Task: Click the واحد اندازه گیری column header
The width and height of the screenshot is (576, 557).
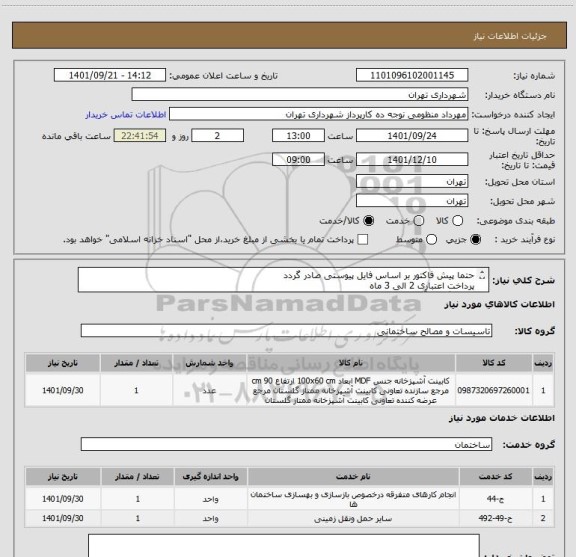Action: (x=210, y=477)
